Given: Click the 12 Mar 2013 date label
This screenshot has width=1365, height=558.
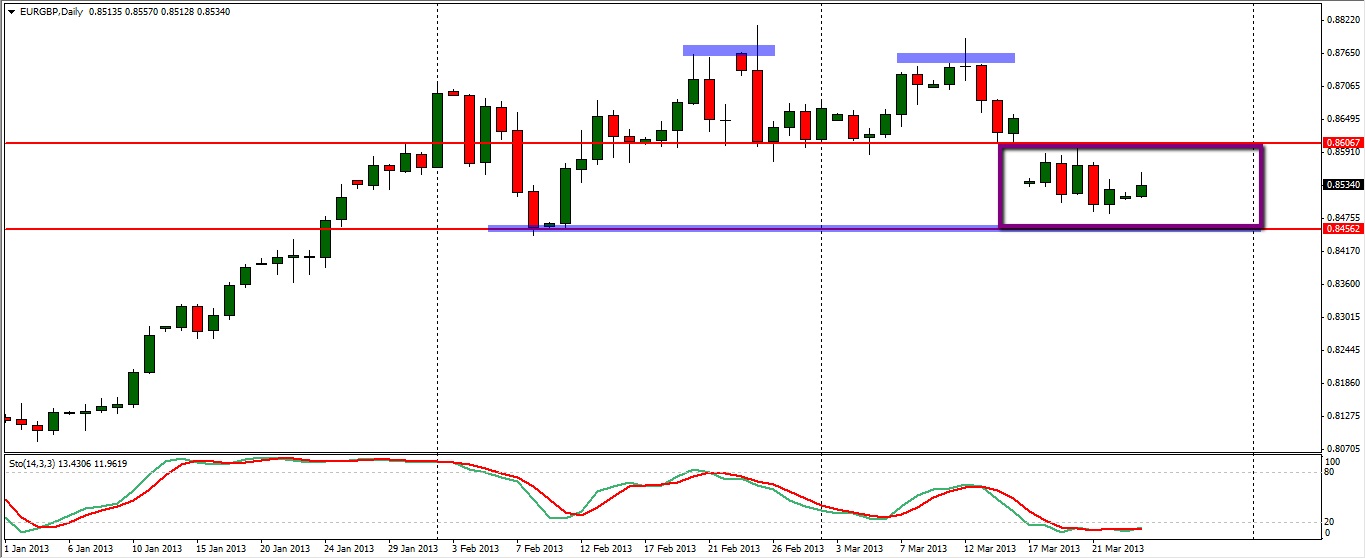Looking at the screenshot, I should pyautogui.click(x=991, y=549).
